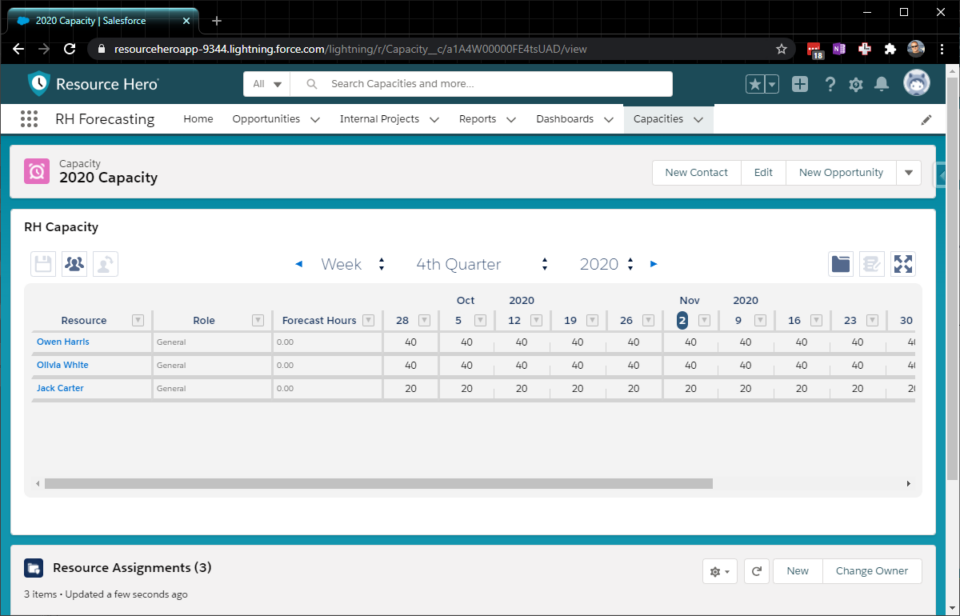This screenshot has width=960, height=616.
Task: Open the folder icon in capacity toolbar
Action: click(841, 264)
